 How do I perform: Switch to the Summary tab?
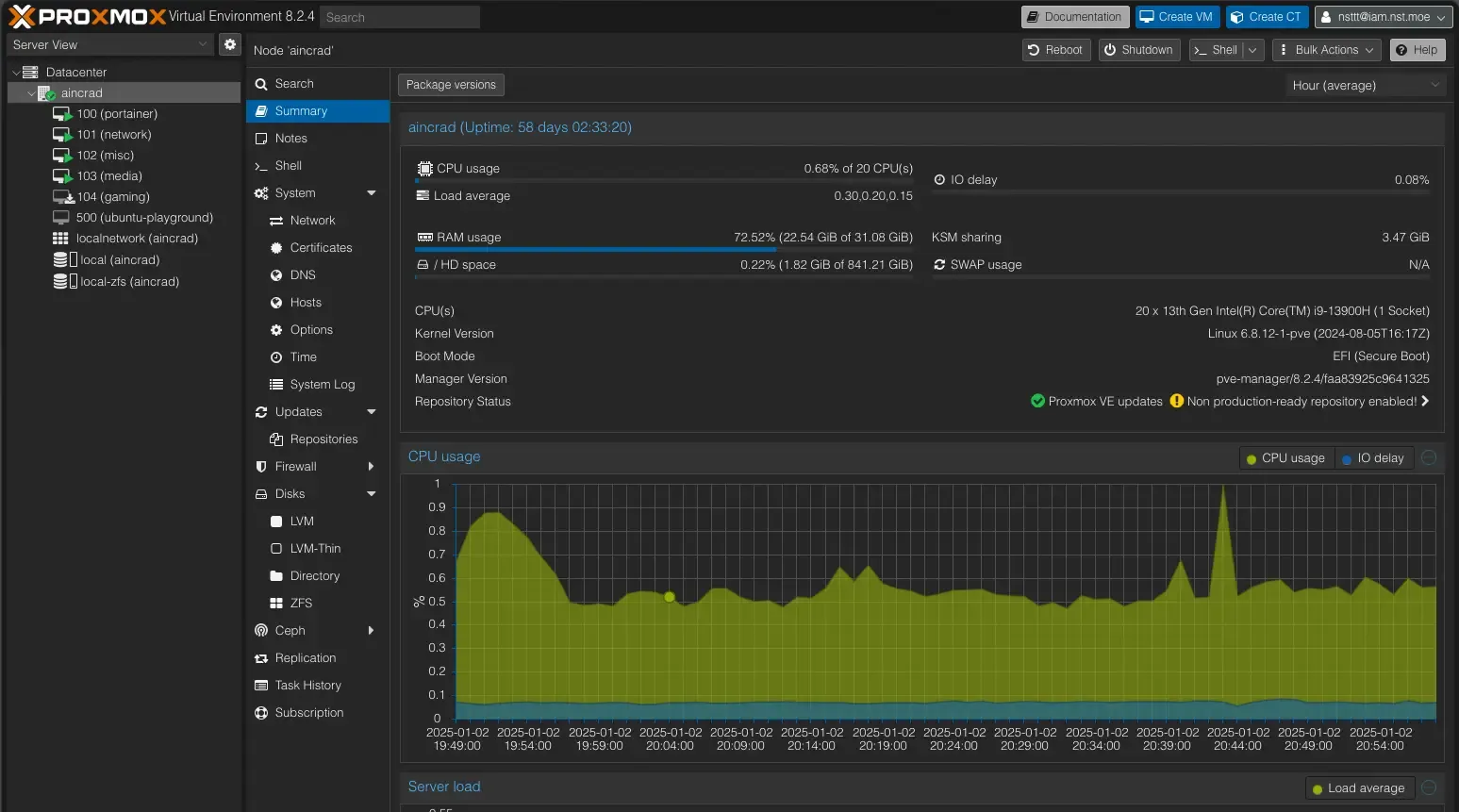pyautogui.click(x=298, y=110)
